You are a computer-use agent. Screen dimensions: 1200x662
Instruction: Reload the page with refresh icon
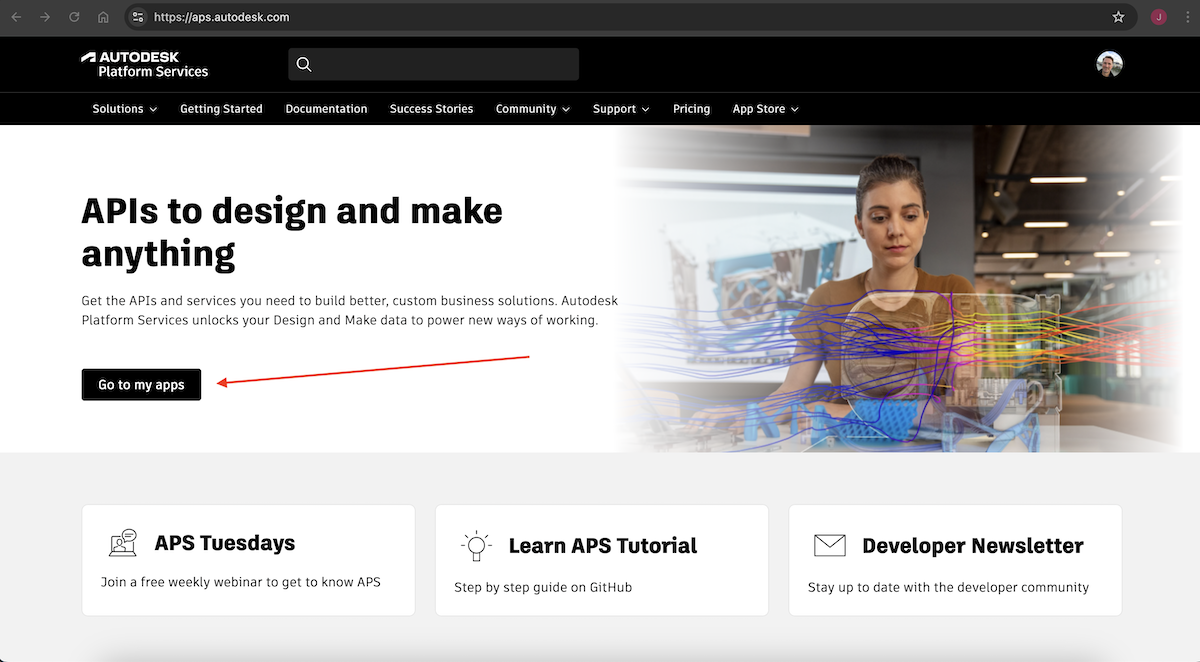[x=74, y=17]
